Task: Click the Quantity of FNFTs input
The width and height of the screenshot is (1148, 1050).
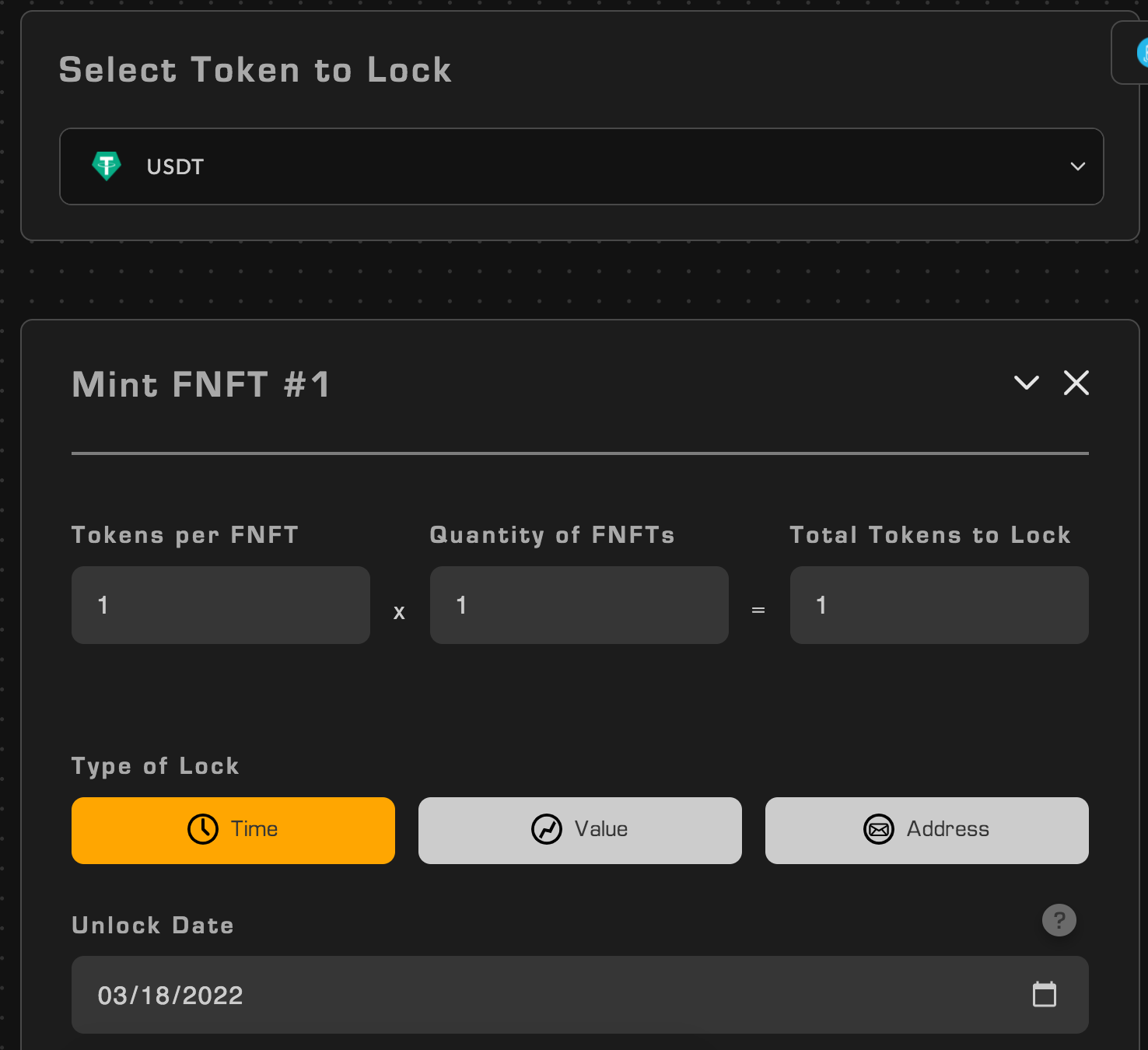Action: point(579,605)
